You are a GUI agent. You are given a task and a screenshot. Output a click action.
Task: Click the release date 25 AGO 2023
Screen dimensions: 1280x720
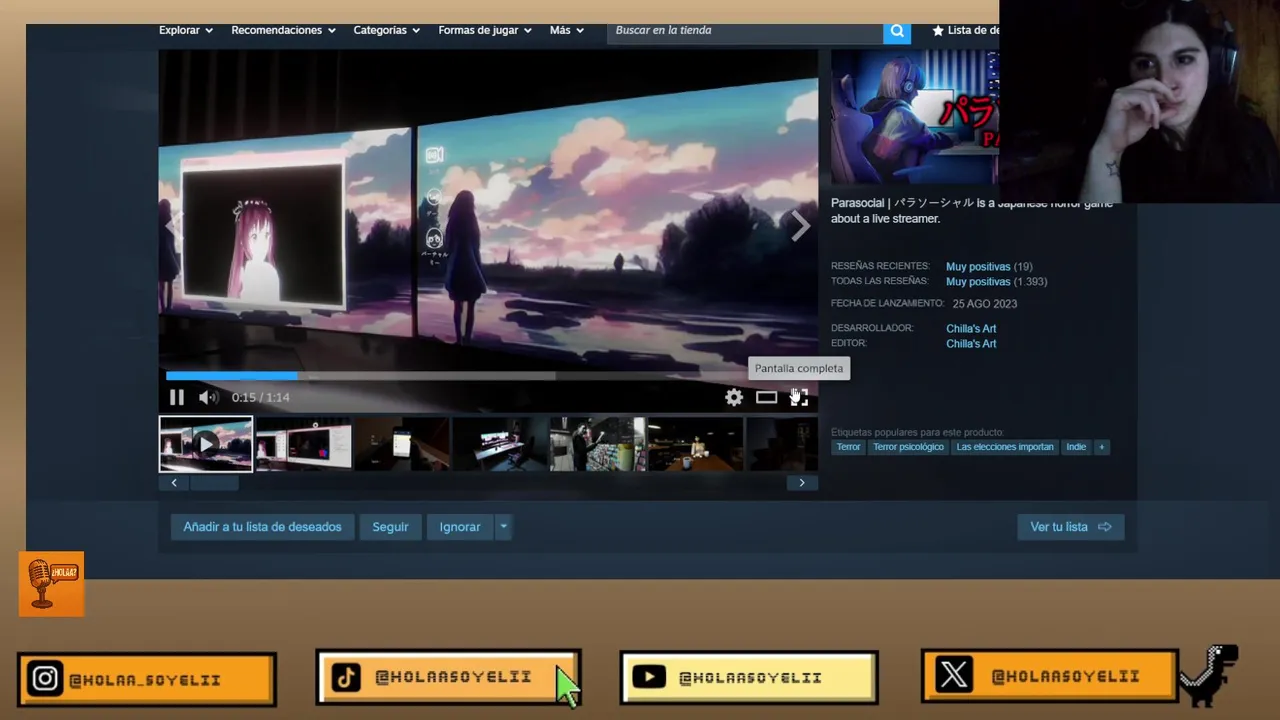[x=985, y=304]
